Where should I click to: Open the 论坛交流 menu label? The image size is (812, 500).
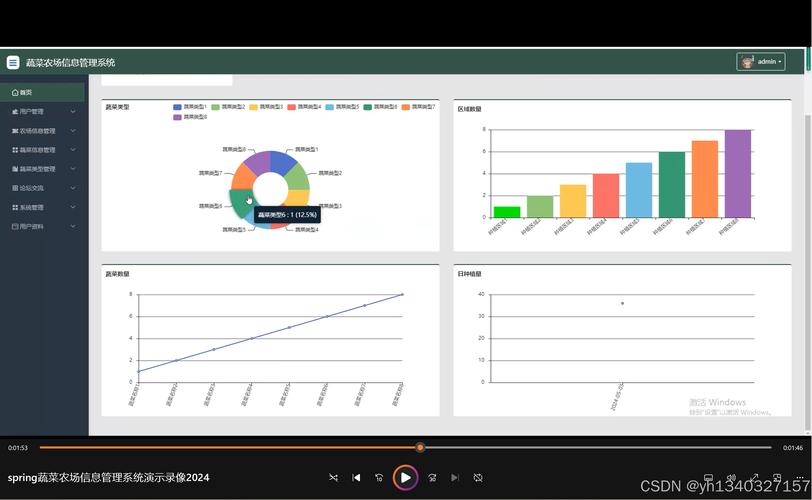click(32, 188)
